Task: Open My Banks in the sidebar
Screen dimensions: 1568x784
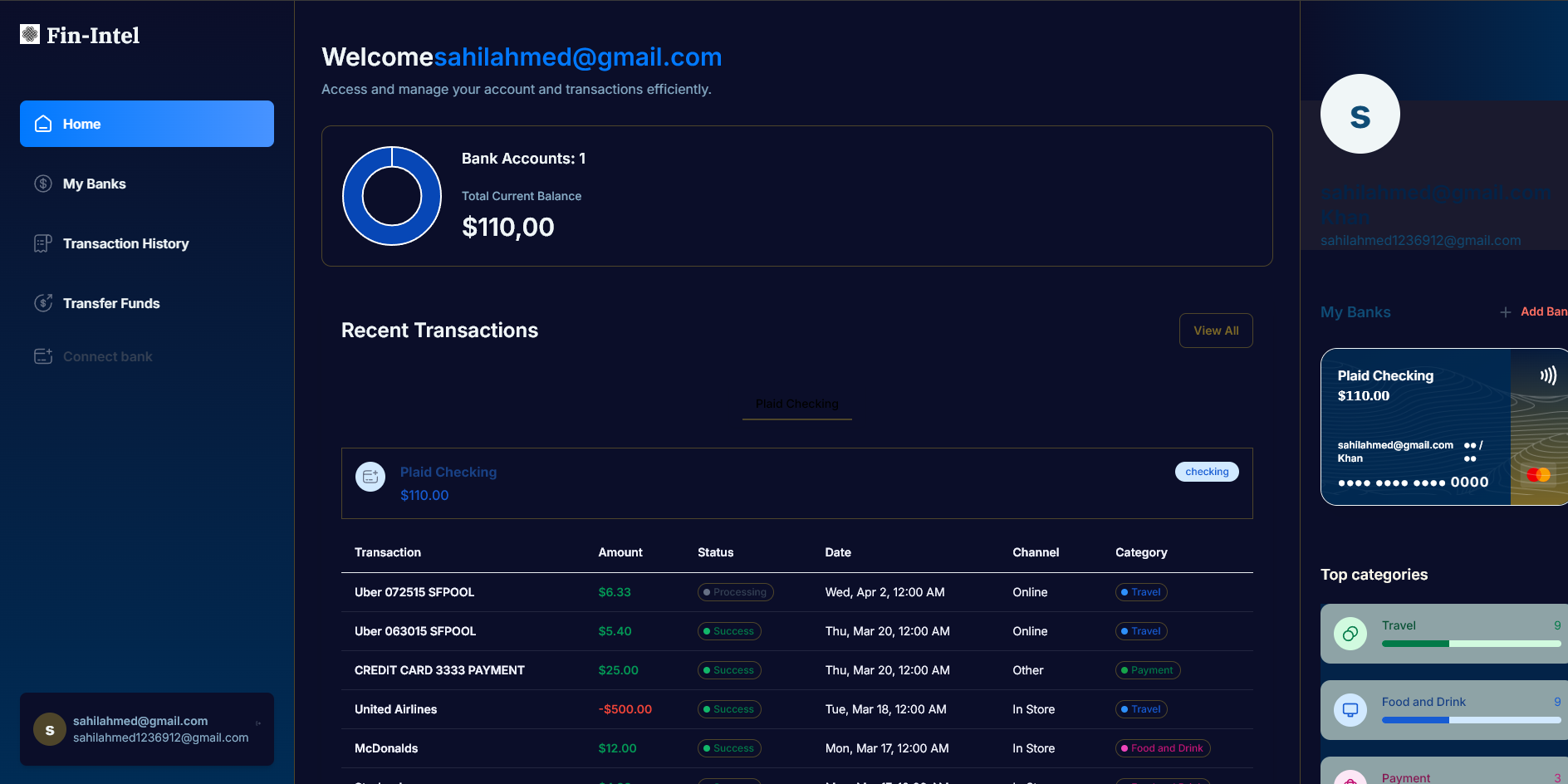Action: pos(147,184)
